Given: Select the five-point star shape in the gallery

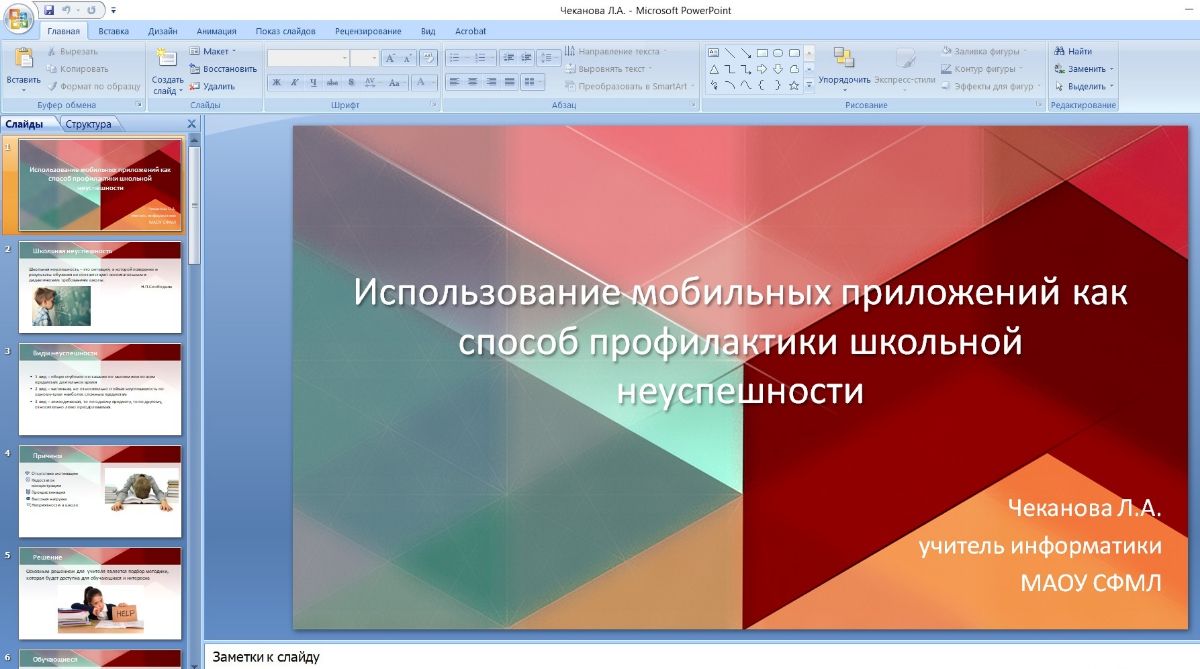Looking at the screenshot, I should point(794,86).
